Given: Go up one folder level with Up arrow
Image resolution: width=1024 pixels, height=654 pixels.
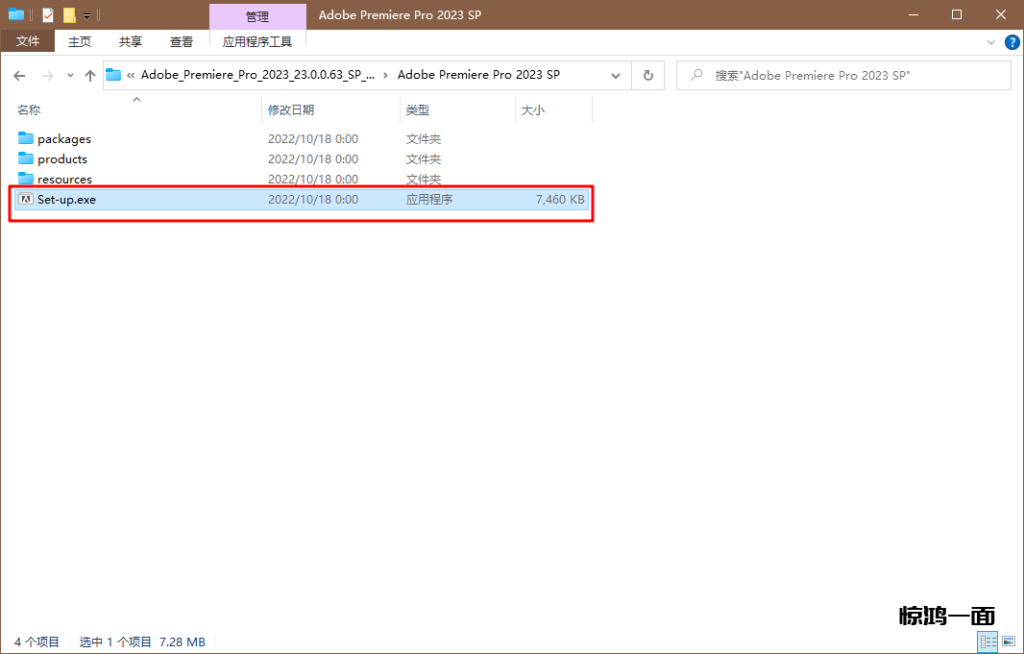Looking at the screenshot, I should click(x=90, y=76).
